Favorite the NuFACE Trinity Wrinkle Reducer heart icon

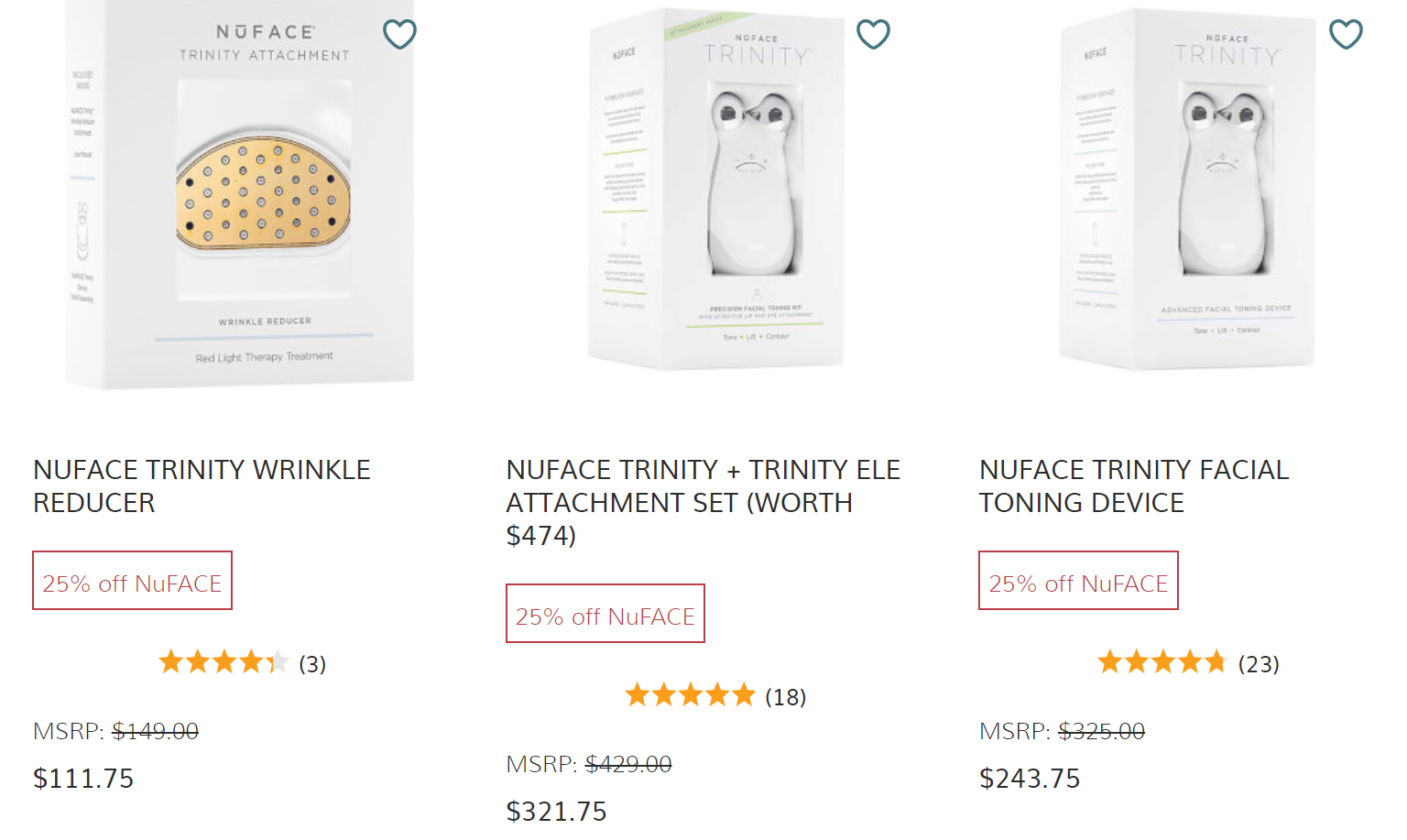tap(399, 34)
